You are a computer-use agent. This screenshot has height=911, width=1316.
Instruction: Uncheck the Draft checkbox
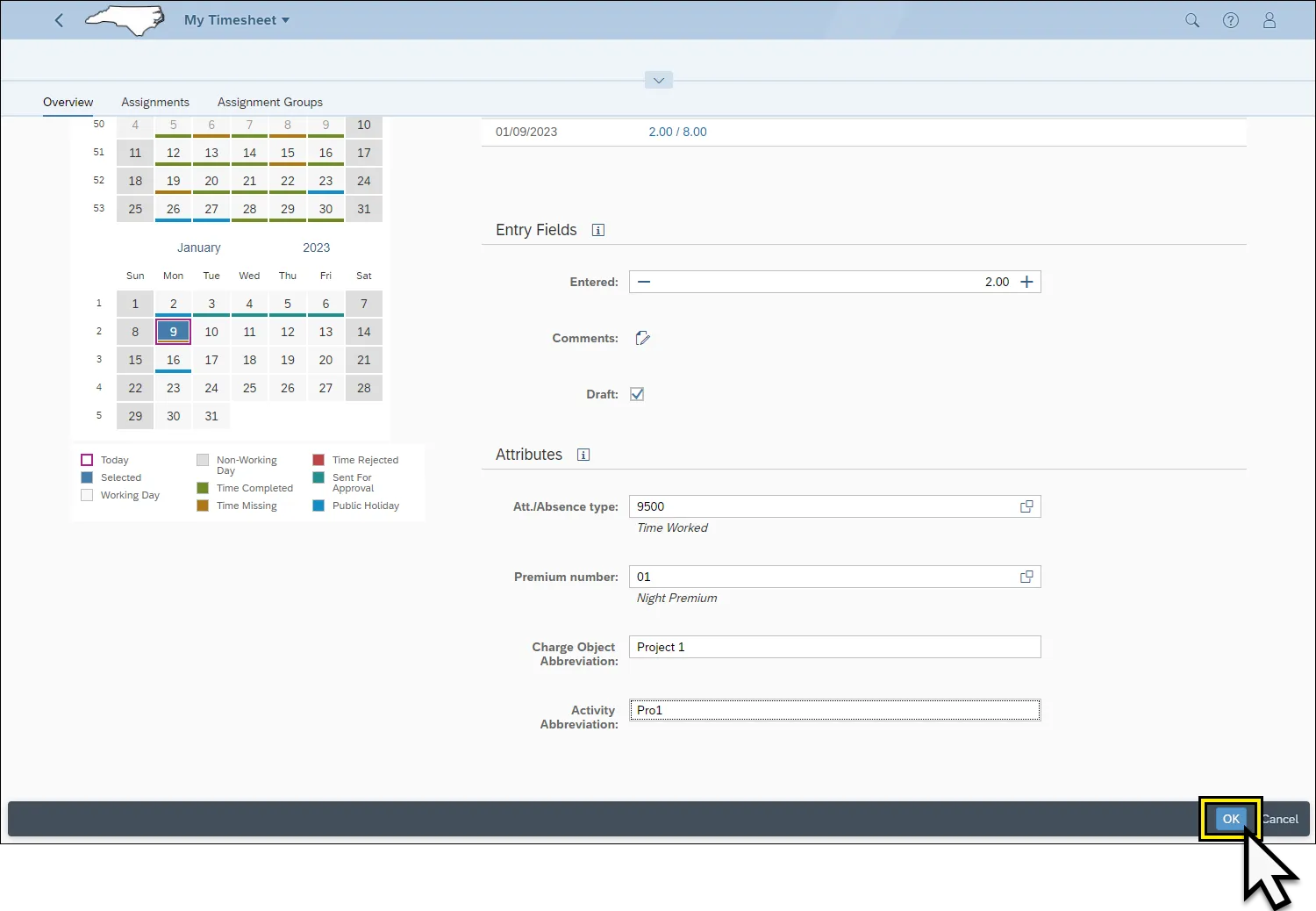pos(637,394)
